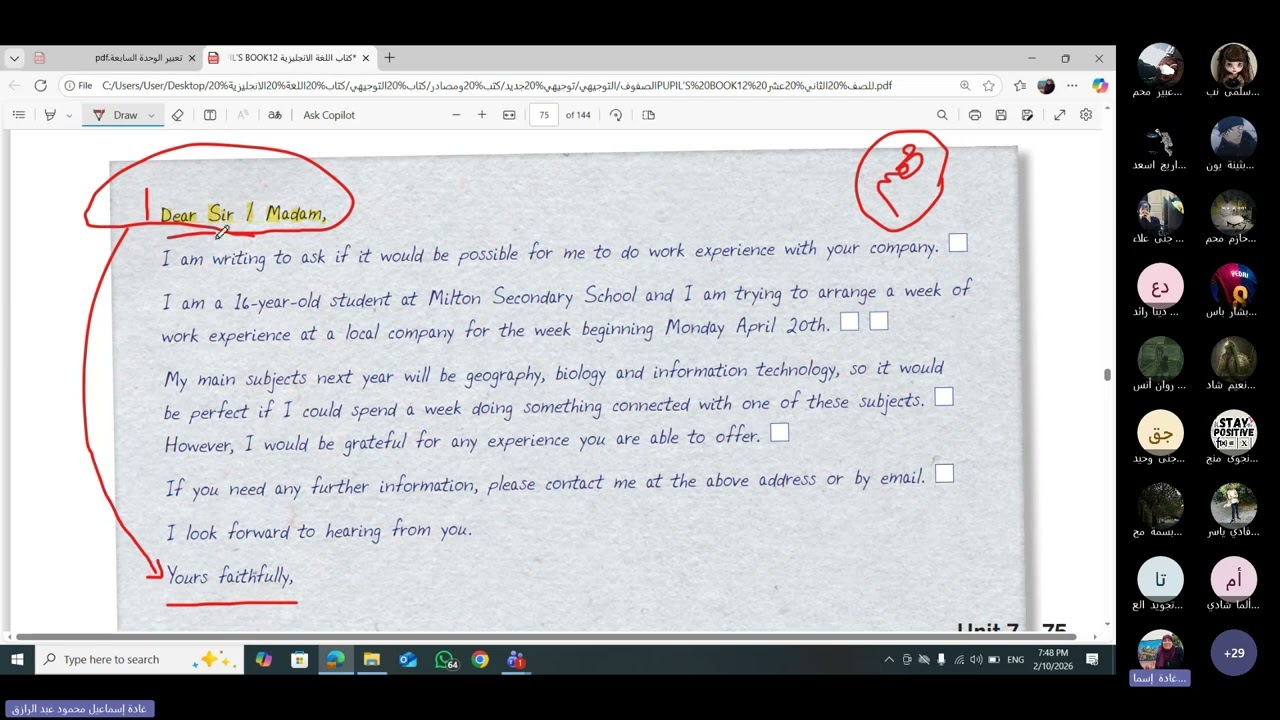
Task: Click the address bar file path
Action: (x=497, y=86)
